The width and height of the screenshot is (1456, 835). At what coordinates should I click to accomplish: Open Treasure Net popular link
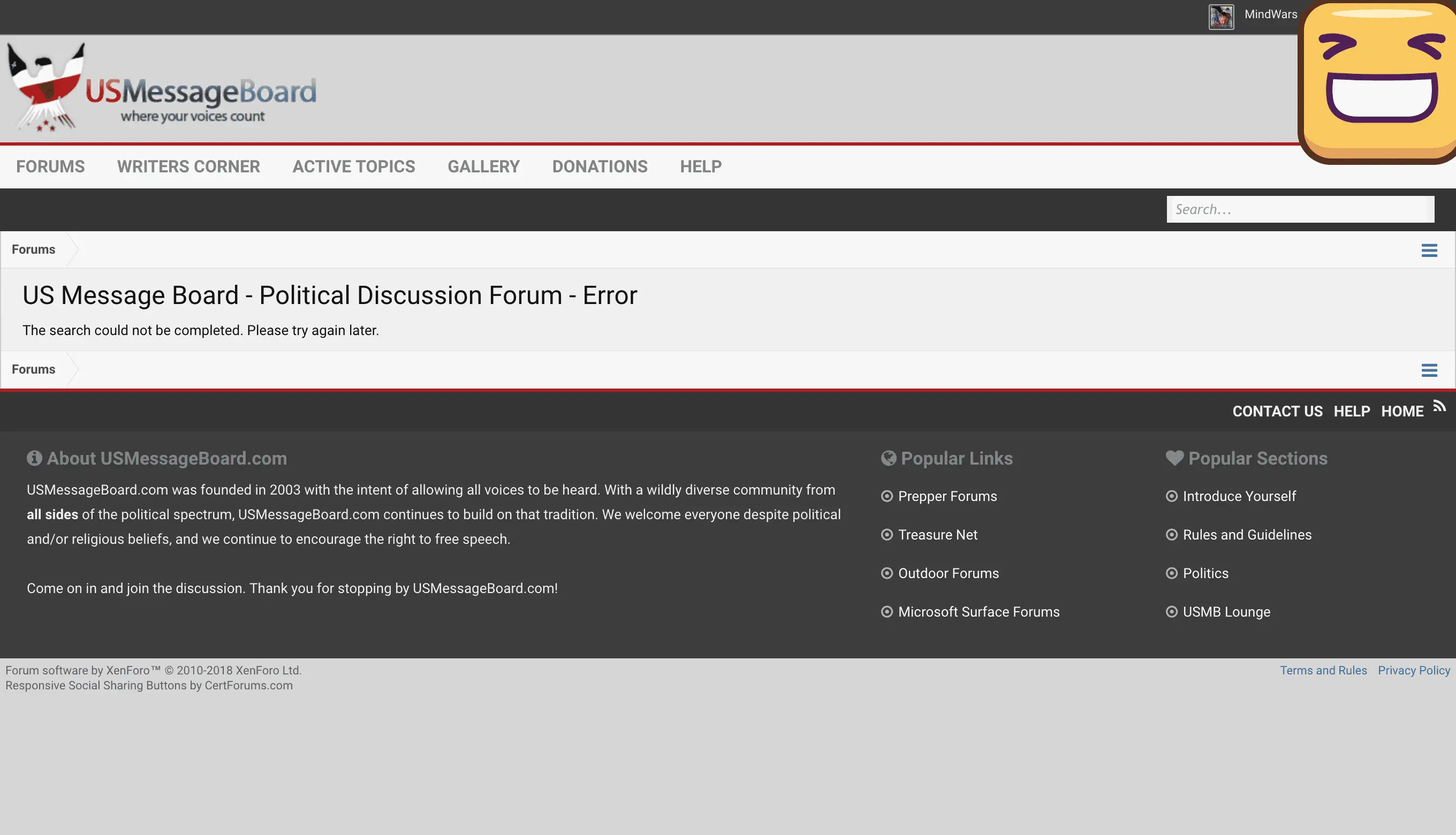(937, 535)
